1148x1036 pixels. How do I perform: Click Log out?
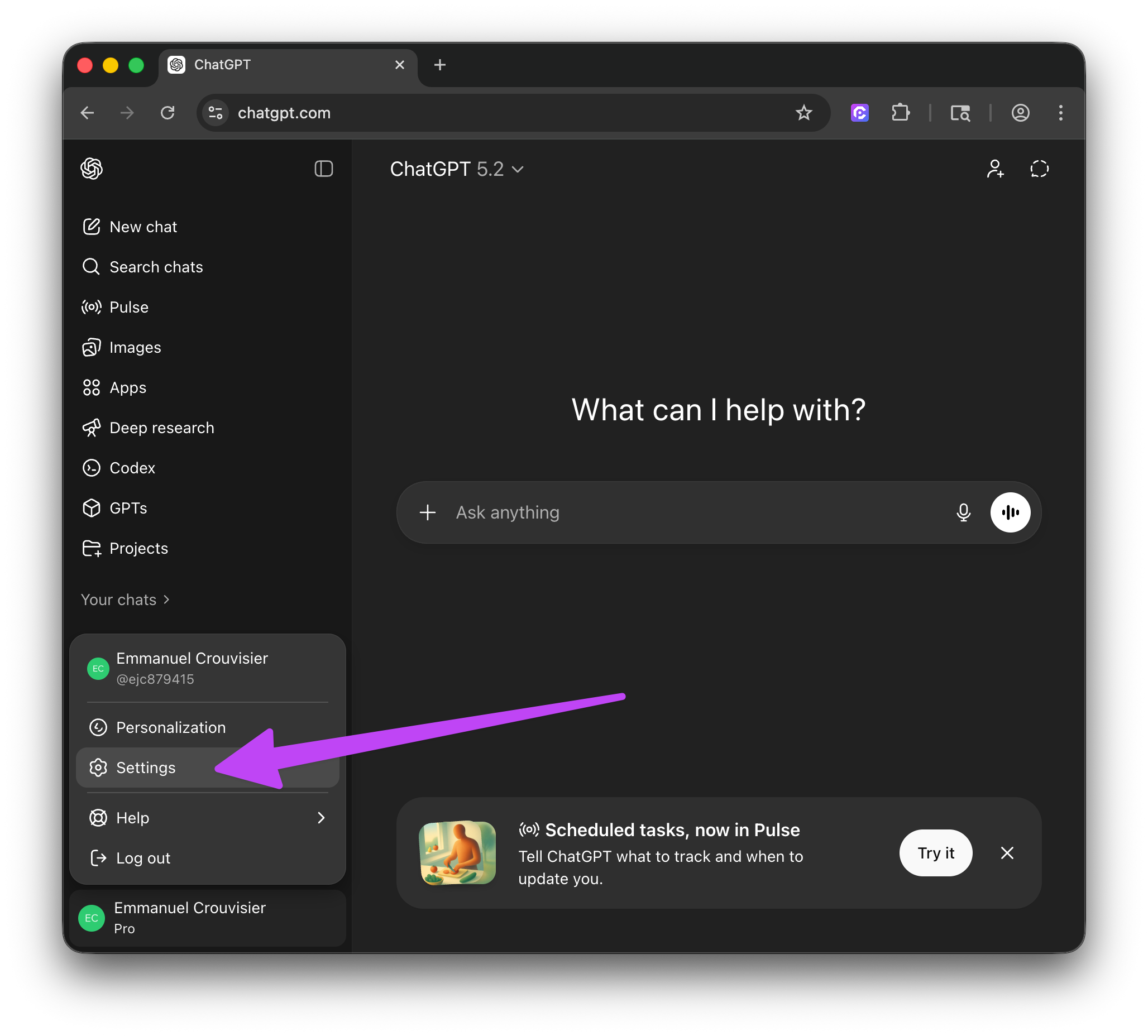point(142,858)
